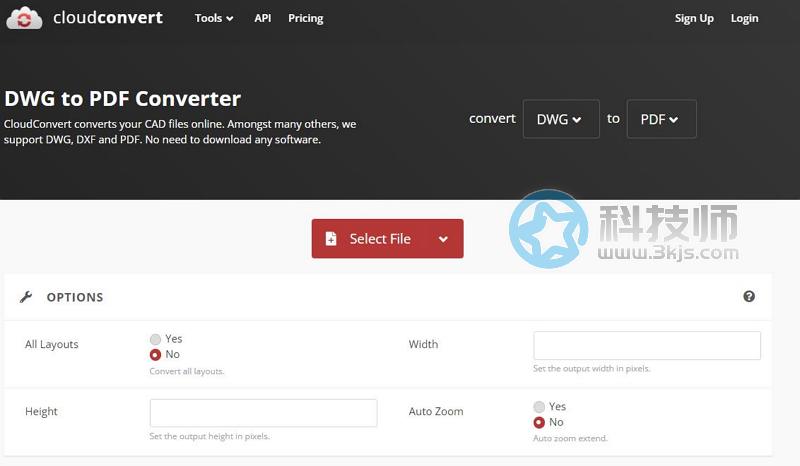This screenshot has height=466, width=800.
Task: Expand the Select File source arrow
Action: (x=443, y=239)
